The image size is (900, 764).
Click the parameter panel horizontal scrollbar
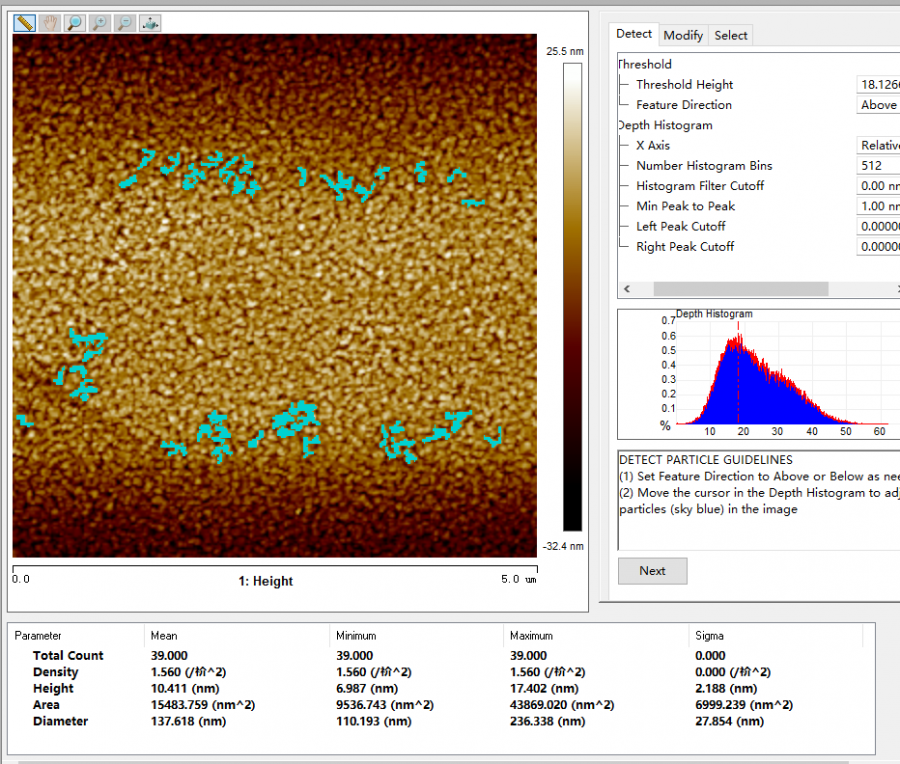click(x=740, y=289)
